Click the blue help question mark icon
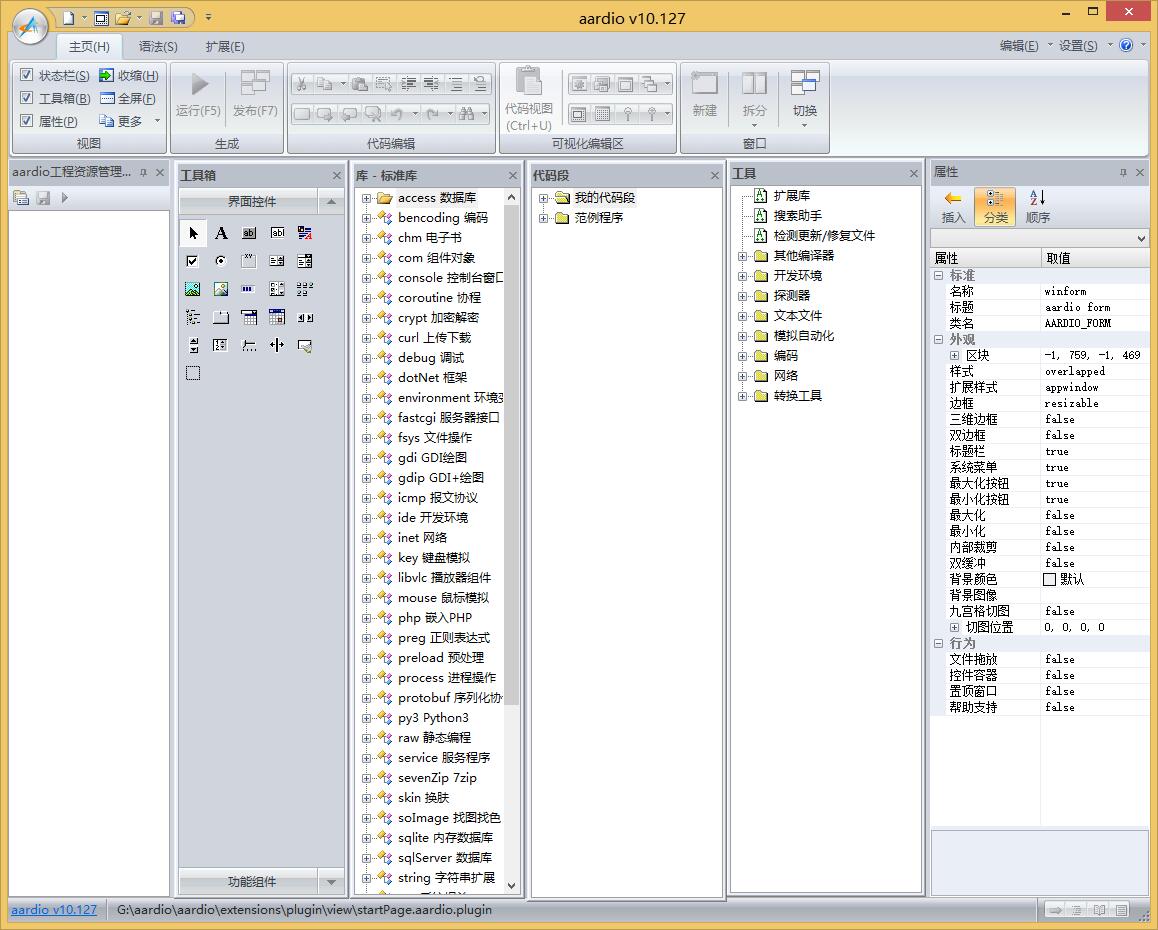1158x930 pixels. 1126,45
